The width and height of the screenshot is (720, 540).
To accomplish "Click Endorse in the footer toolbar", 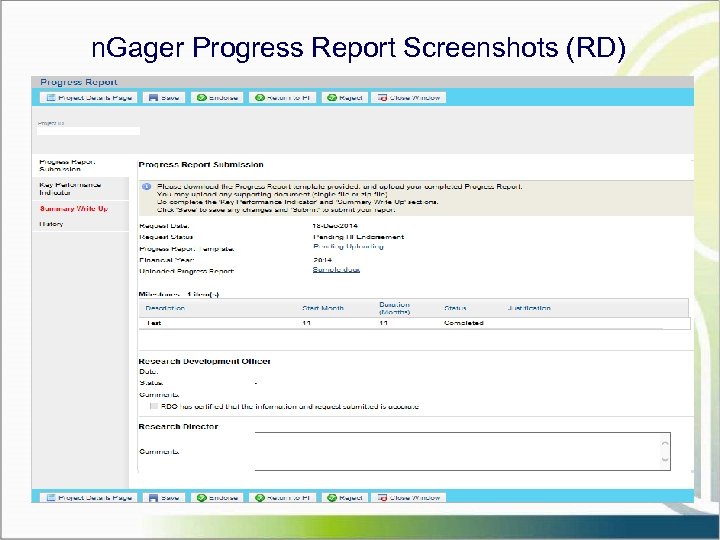I will coord(217,497).
